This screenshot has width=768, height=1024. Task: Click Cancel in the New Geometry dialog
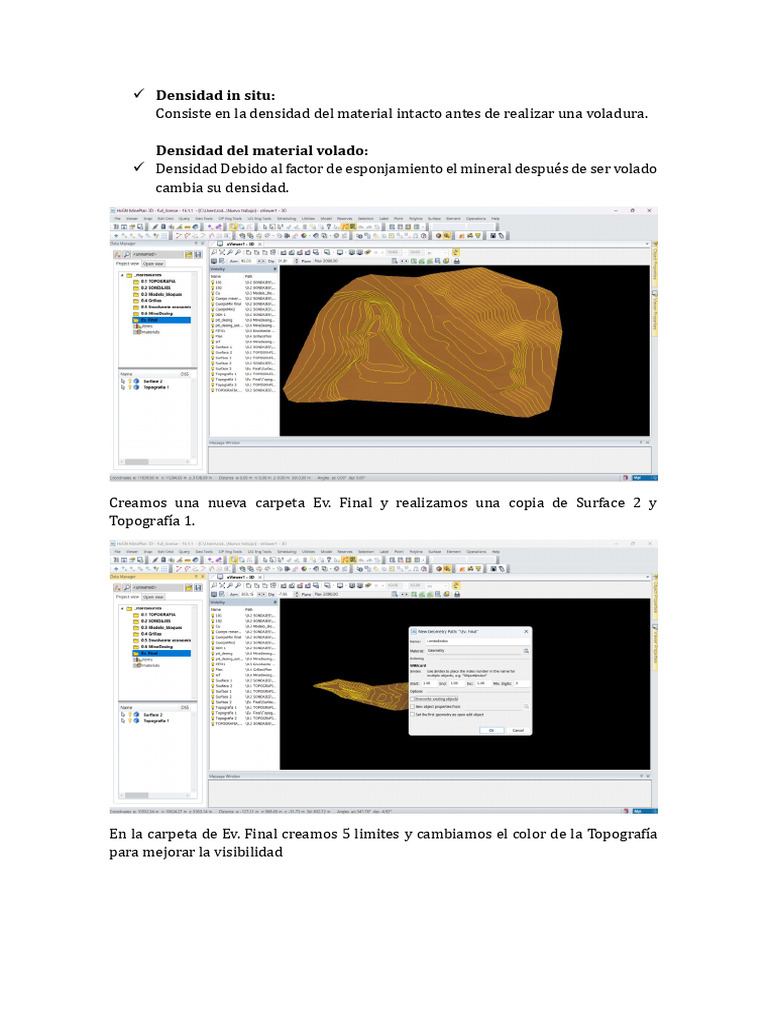click(x=518, y=730)
